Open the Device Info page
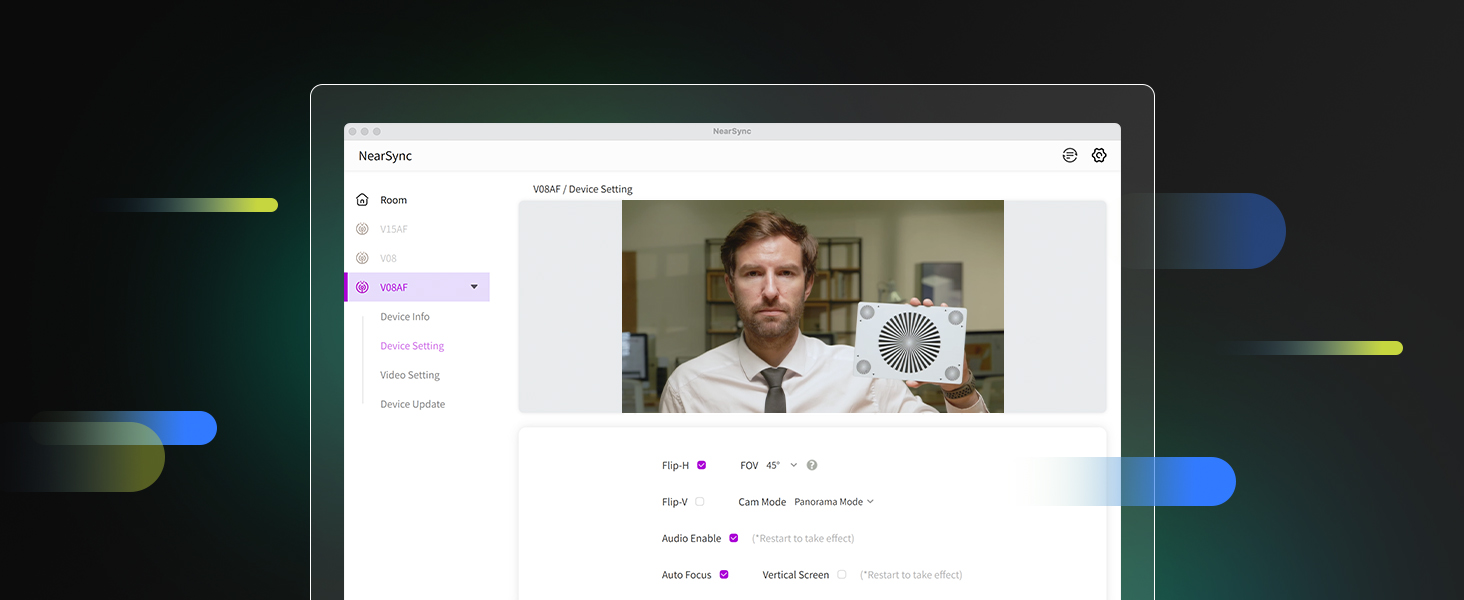1464x600 pixels. click(x=405, y=317)
